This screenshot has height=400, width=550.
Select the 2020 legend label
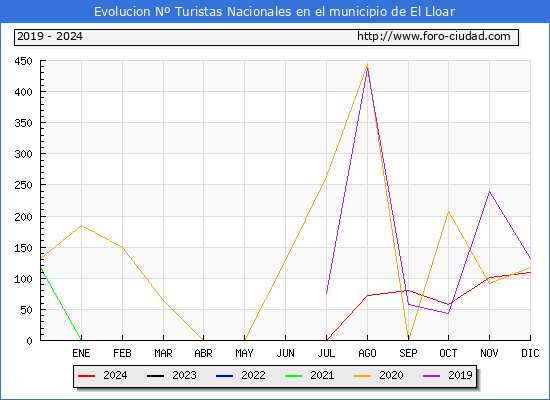coord(391,375)
